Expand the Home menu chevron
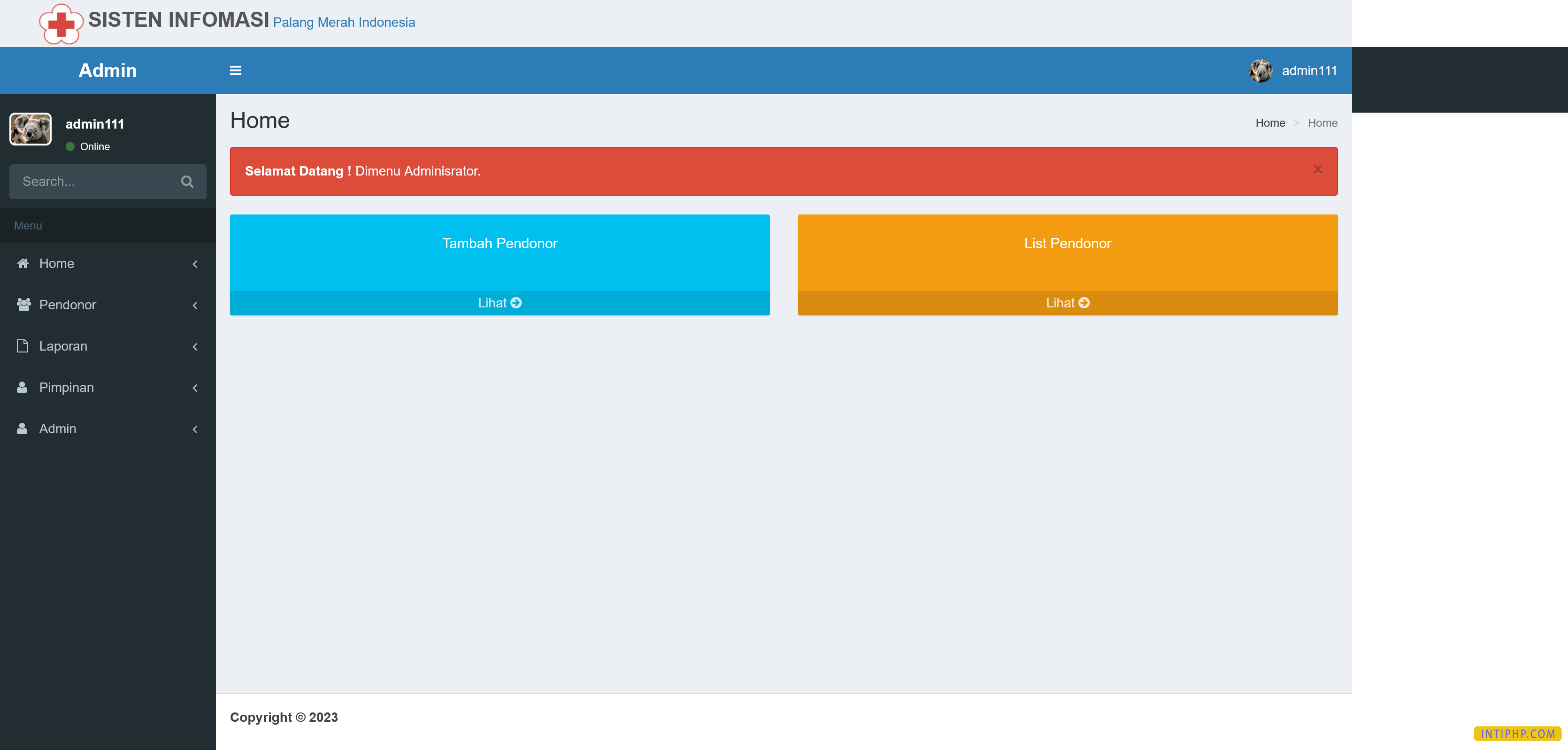The image size is (1568, 750). [195, 264]
